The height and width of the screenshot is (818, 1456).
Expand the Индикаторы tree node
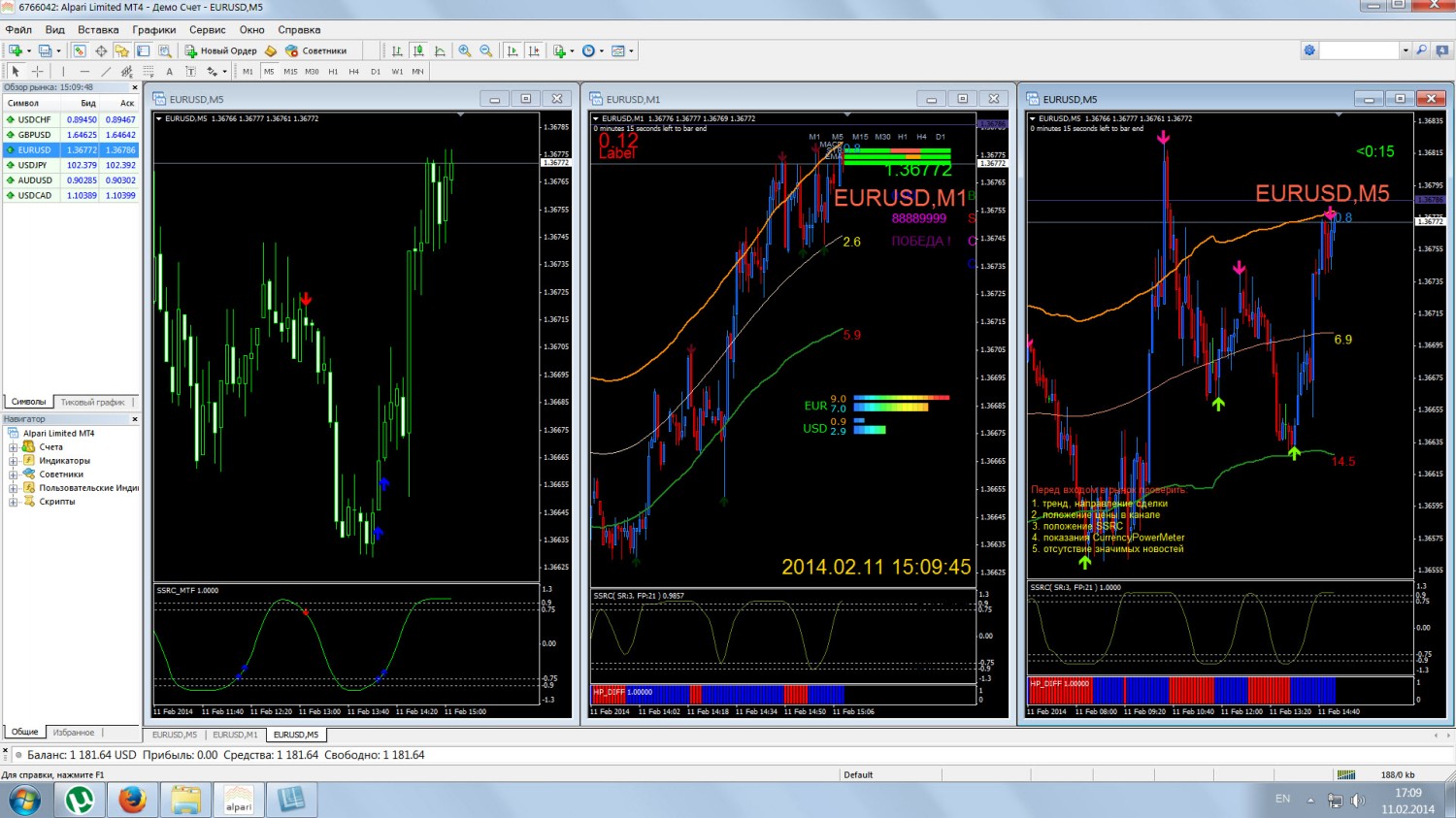(14, 461)
